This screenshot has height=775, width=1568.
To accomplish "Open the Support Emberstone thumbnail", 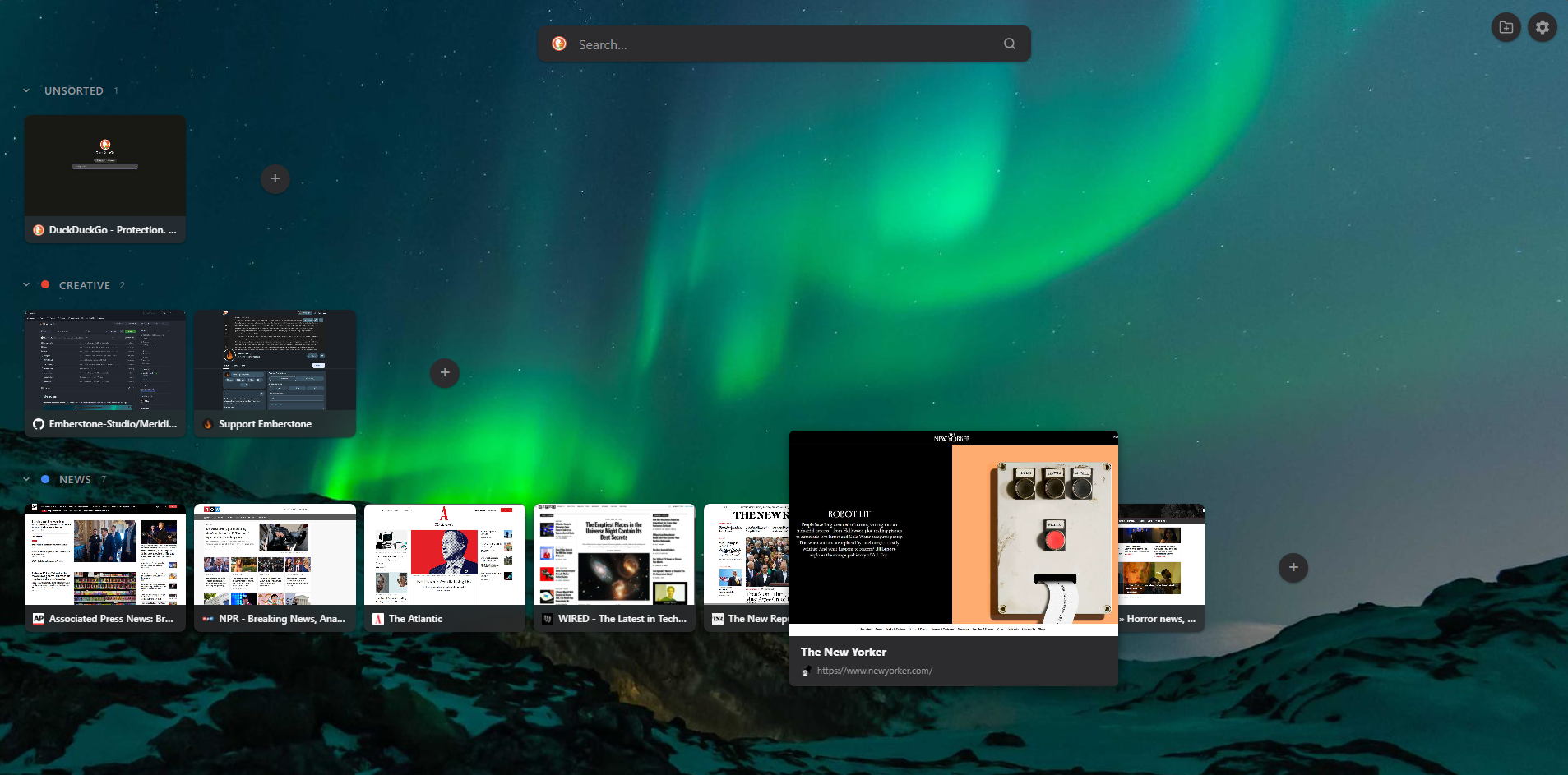I will tap(275, 360).
